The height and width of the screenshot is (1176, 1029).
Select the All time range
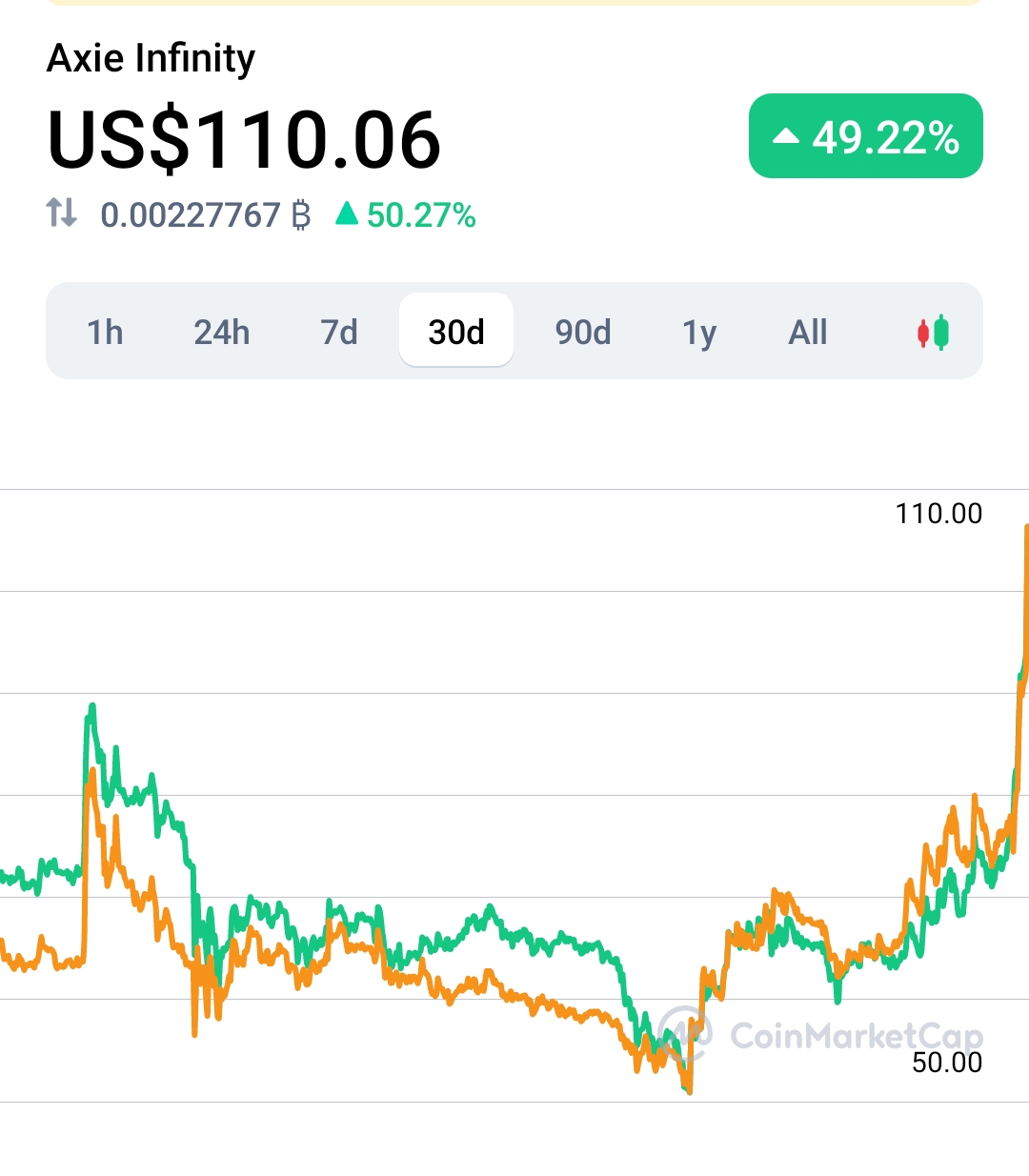pyautogui.click(x=808, y=333)
